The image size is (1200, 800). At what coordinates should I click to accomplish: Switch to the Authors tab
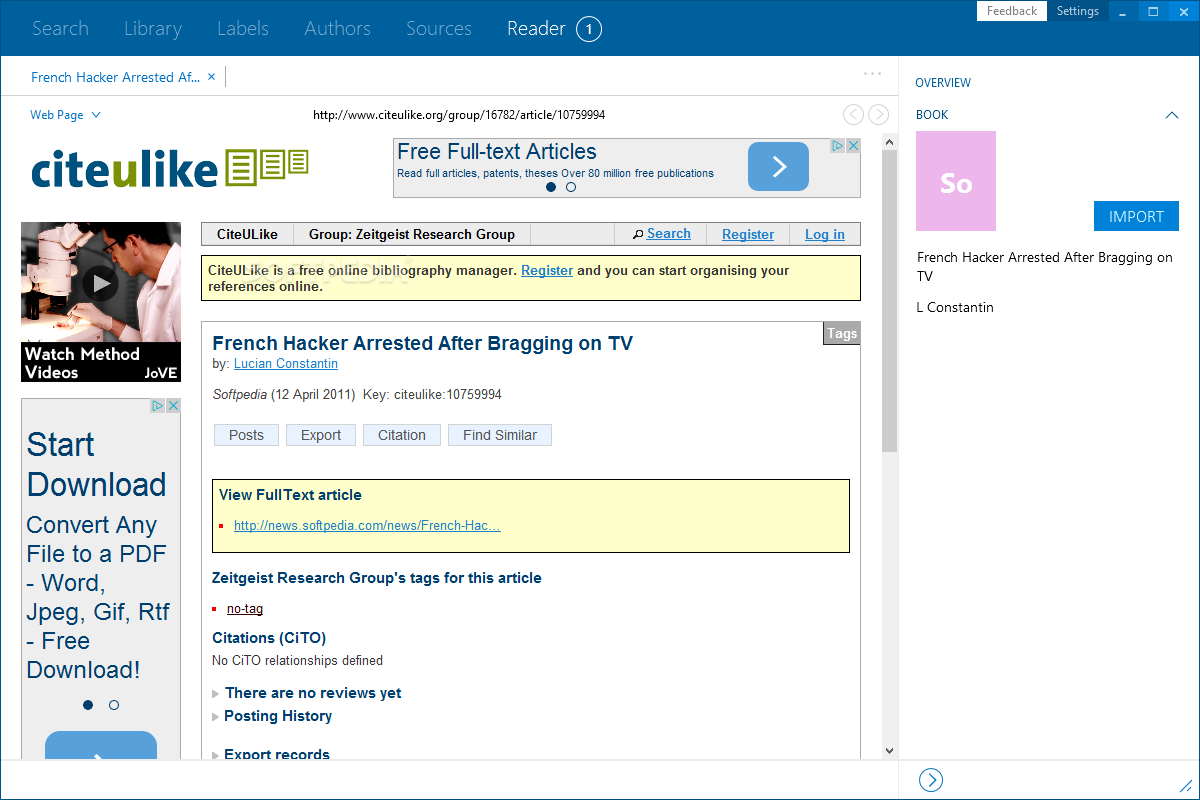pos(338,29)
